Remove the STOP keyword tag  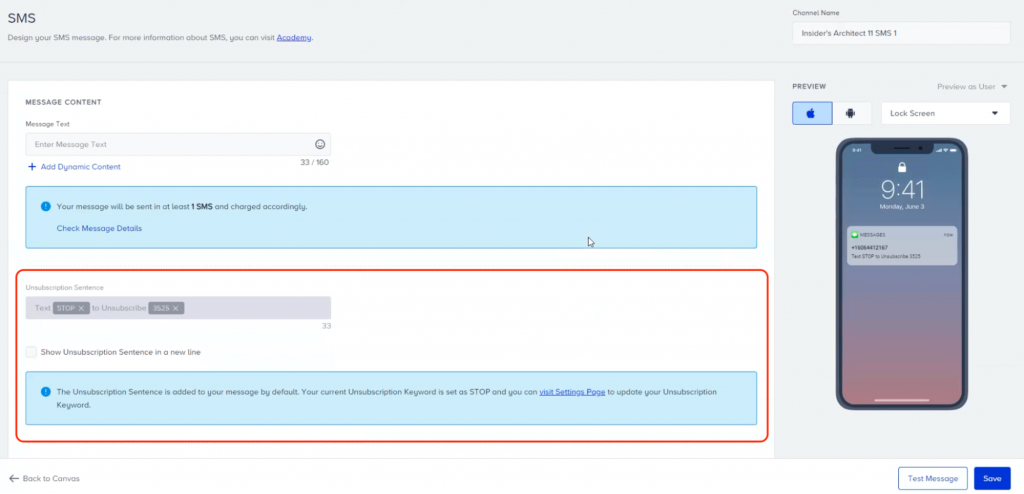click(x=82, y=308)
